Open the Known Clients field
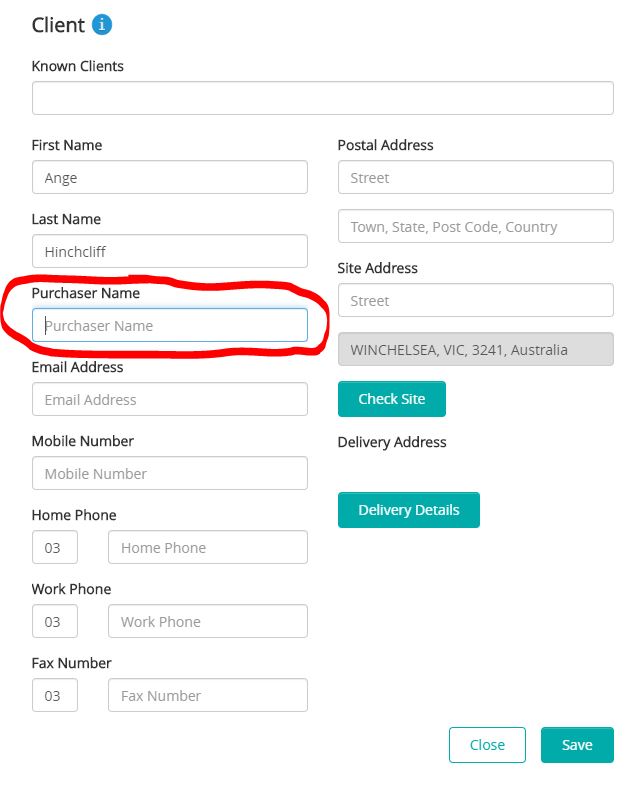627x804 pixels. tap(322, 99)
